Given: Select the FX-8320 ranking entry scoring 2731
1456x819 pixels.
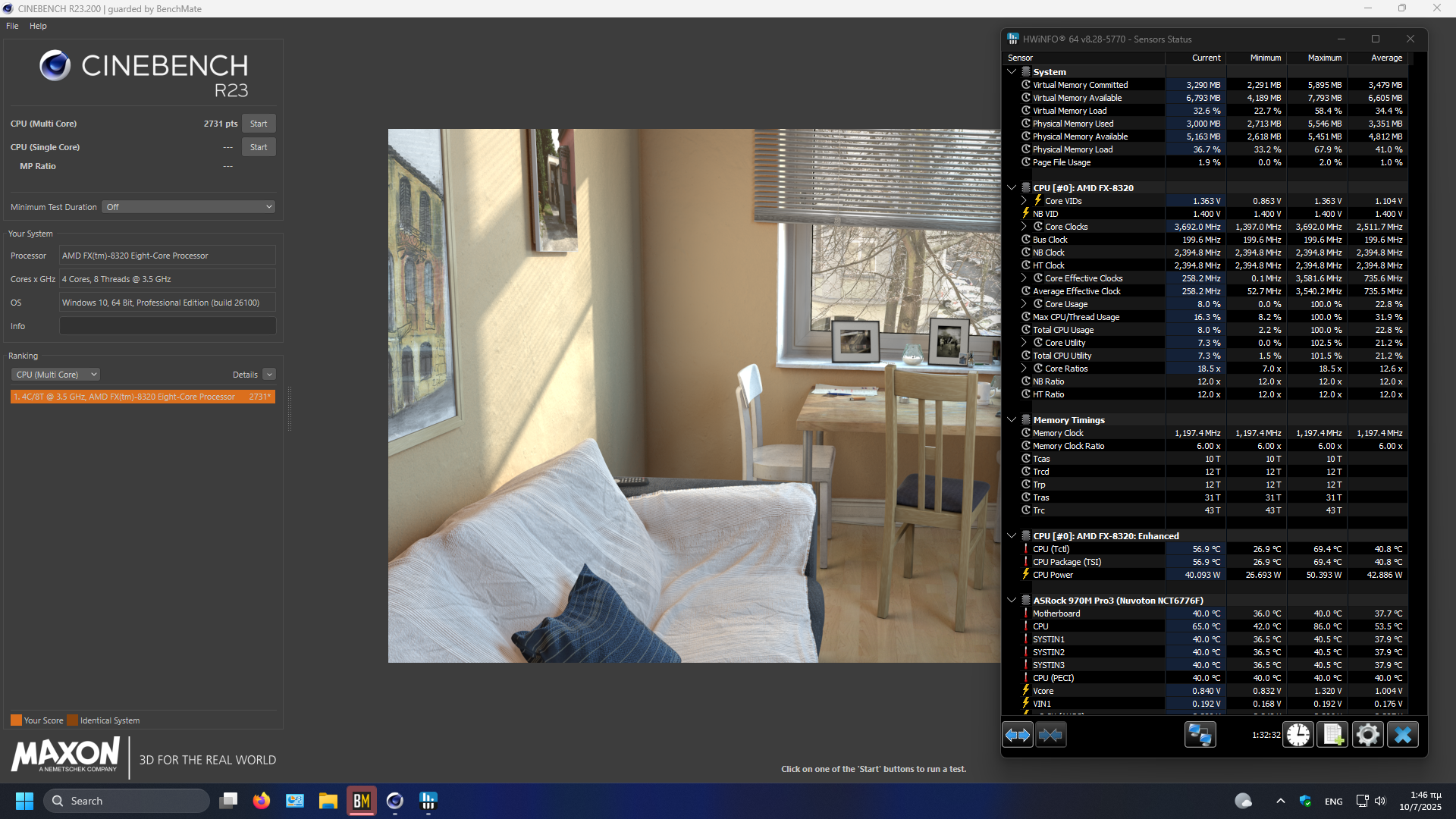Looking at the screenshot, I should 143,397.
